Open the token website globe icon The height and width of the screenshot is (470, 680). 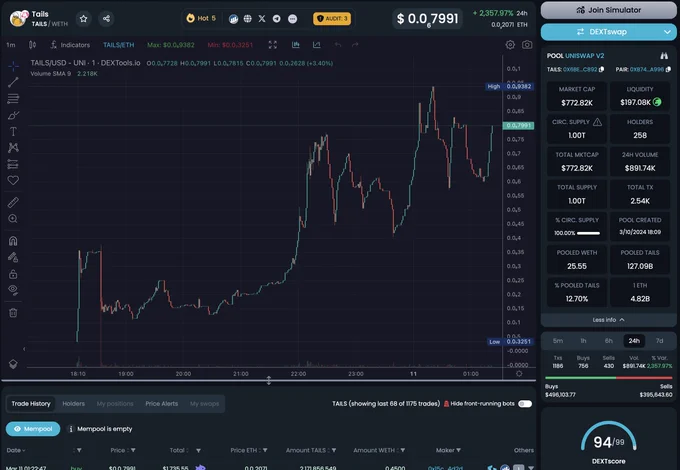tap(248, 19)
